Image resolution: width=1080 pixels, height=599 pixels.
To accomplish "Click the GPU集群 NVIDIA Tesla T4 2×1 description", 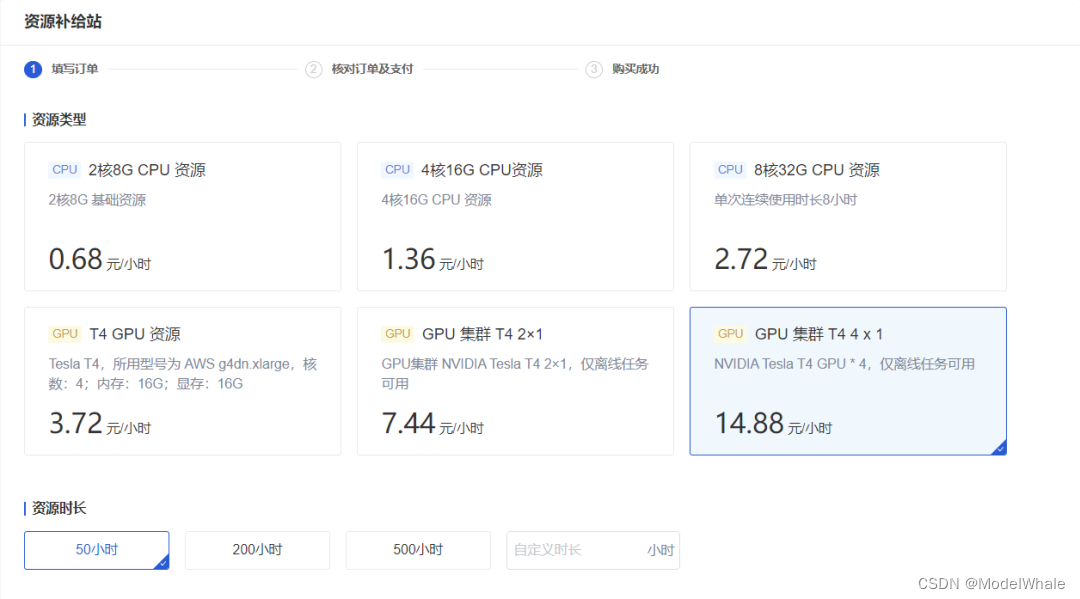I will 515,374.
